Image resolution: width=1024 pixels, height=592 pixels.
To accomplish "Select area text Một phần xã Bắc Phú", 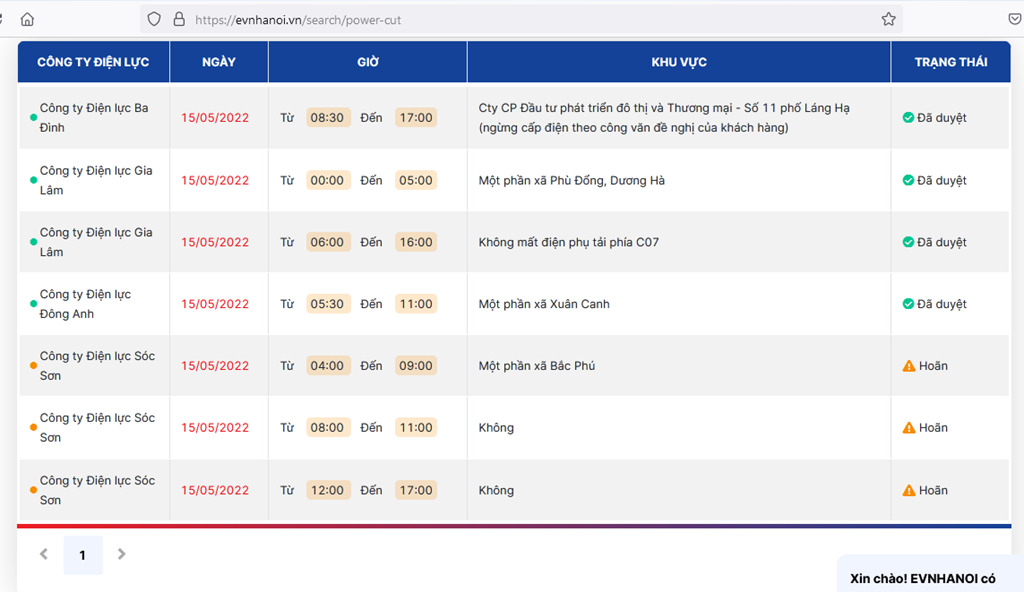I will coord(537,366).
